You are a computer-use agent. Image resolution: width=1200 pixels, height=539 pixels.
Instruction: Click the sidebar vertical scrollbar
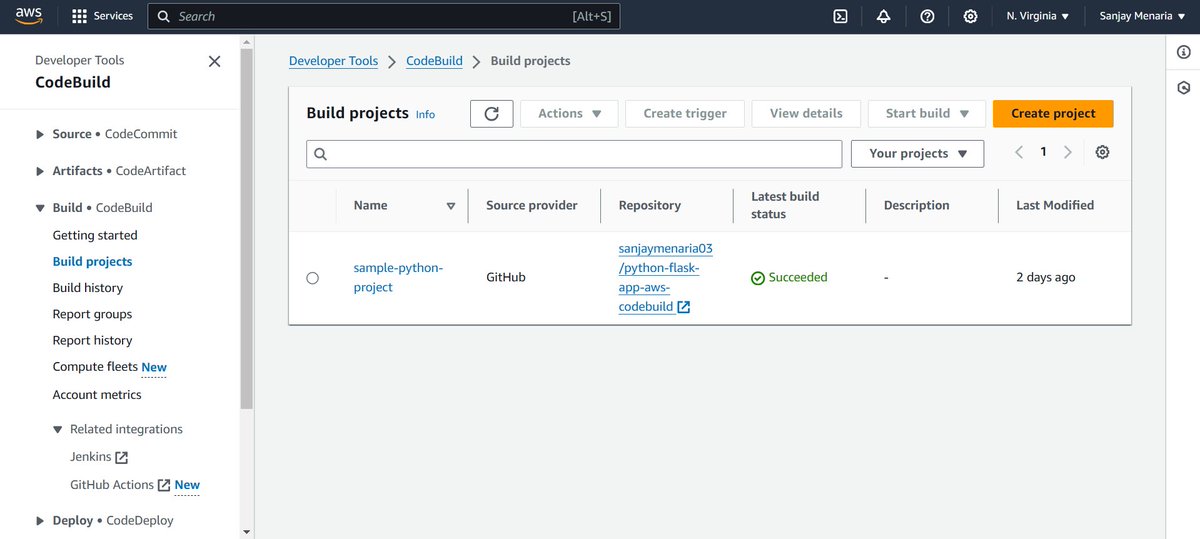[x=246, y=228]
